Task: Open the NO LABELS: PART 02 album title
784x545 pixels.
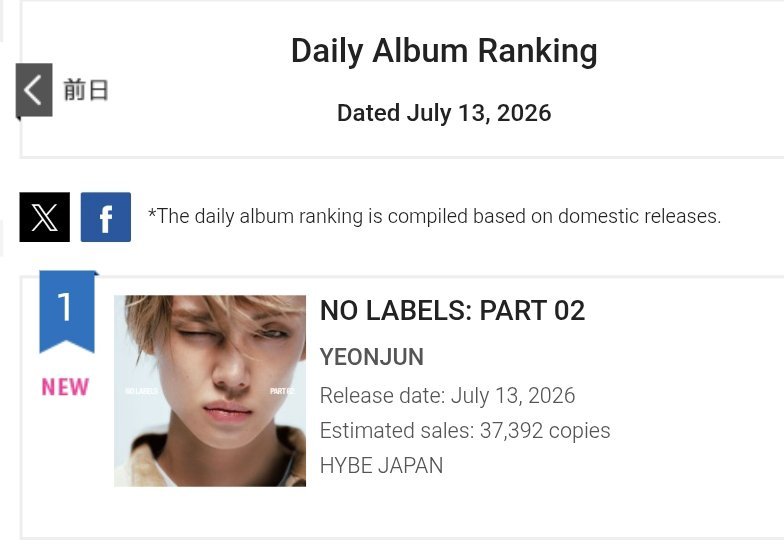Action: click(x=452, y=310)
